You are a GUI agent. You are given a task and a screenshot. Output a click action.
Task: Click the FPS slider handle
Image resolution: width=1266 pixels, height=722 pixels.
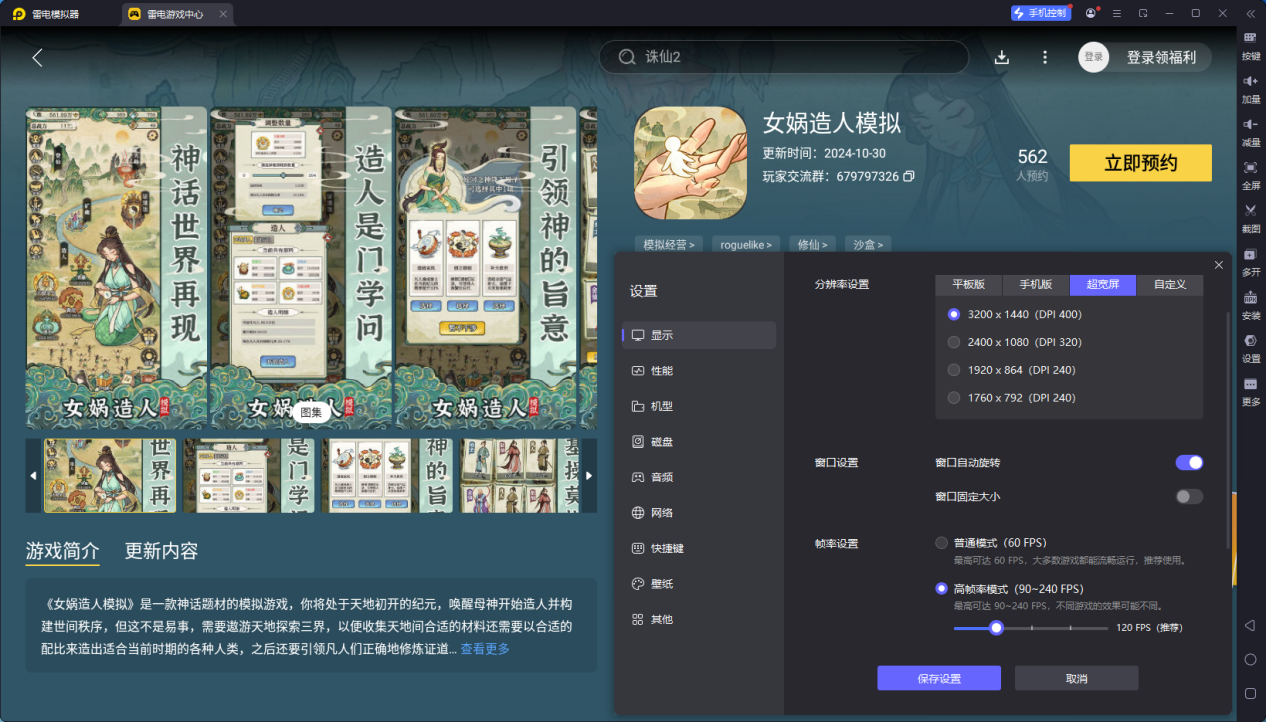(996, 628)
